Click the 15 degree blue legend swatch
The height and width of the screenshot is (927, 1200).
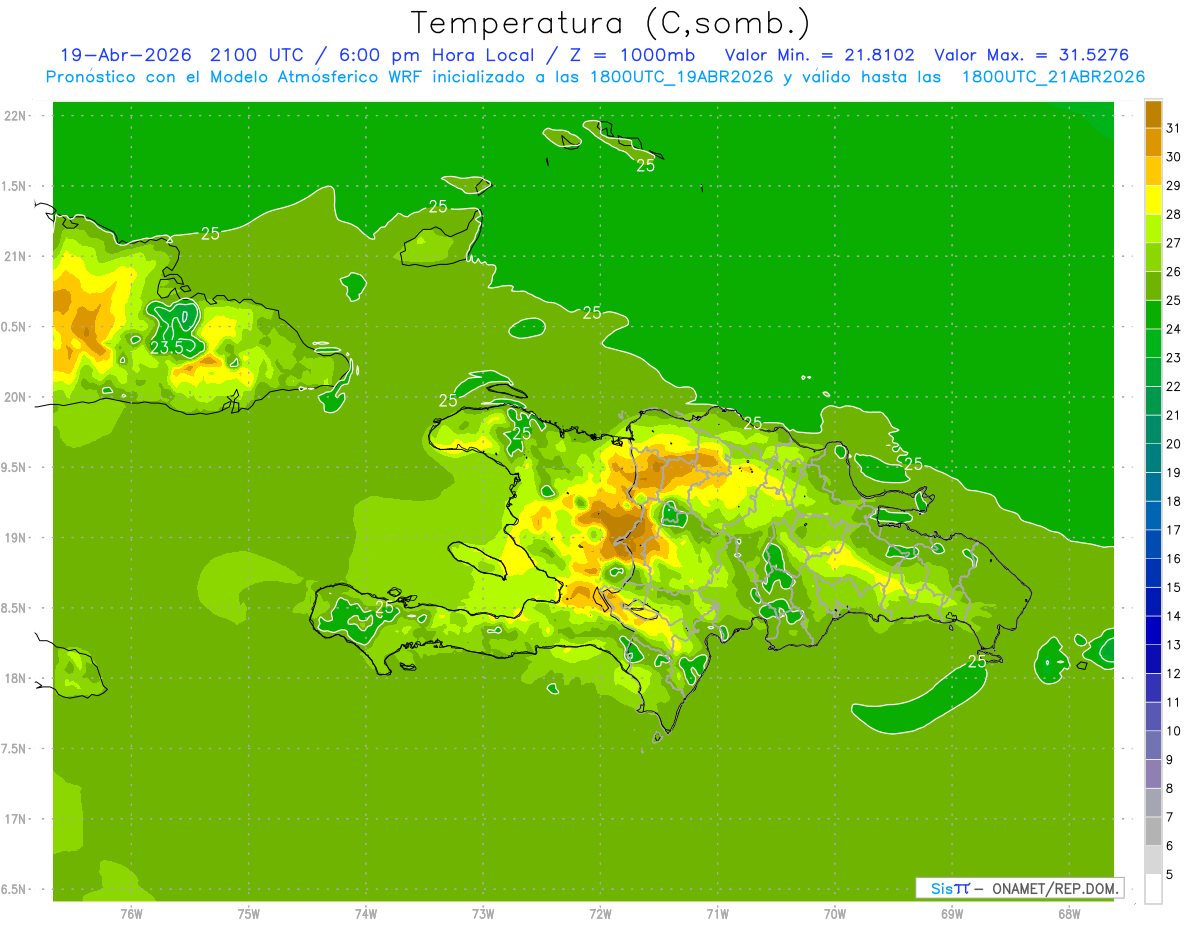(1153, 573)
